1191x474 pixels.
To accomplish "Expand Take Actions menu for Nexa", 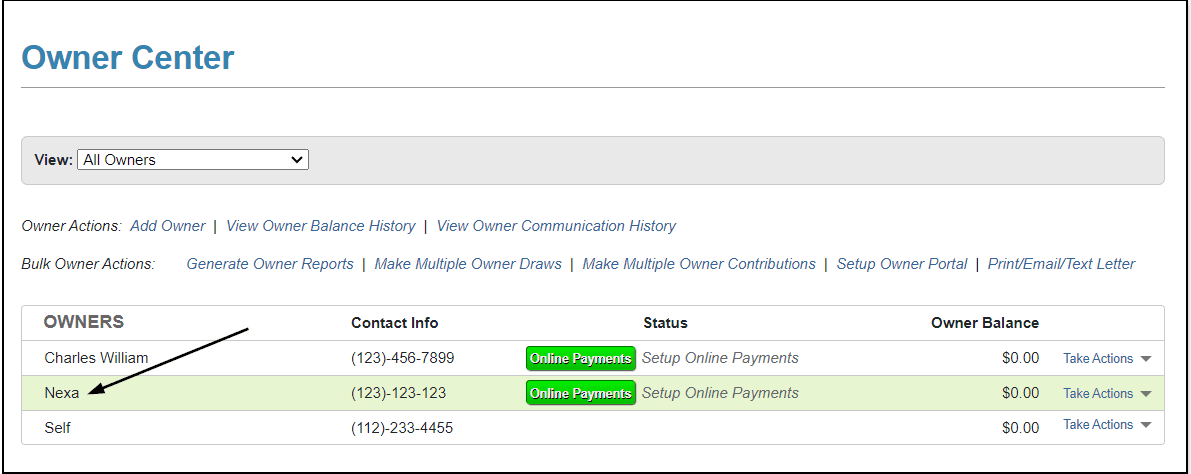I will click(x=1106, y=393).
